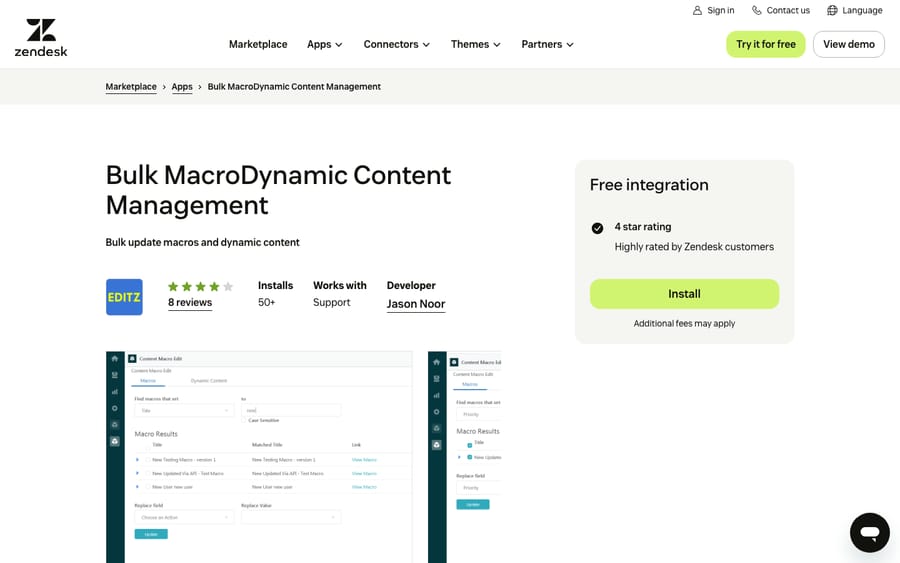Click 'Highly rated by Zendesk customers' text

694,247
